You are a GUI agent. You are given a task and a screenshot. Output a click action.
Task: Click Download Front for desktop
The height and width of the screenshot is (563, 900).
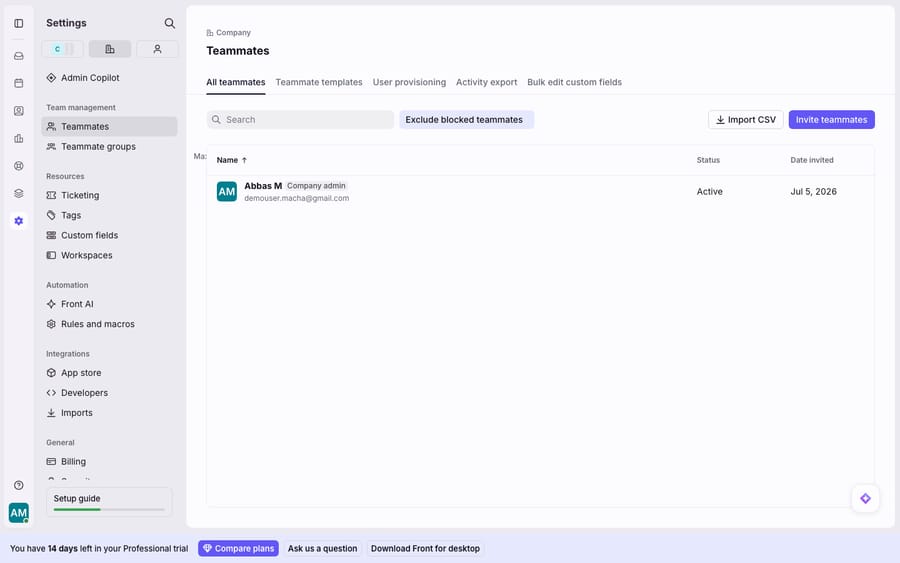425,549
